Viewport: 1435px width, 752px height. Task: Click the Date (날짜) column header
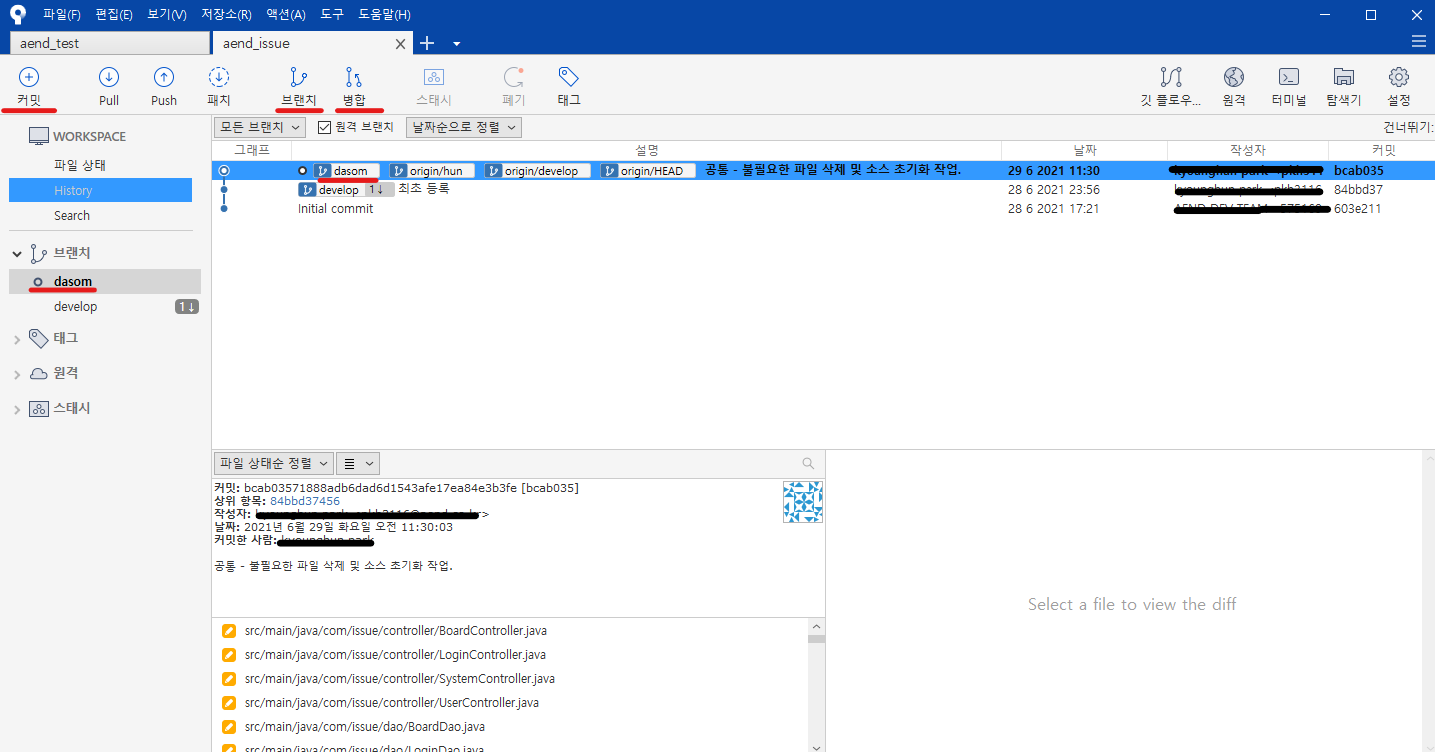[x=1085, y=150]
